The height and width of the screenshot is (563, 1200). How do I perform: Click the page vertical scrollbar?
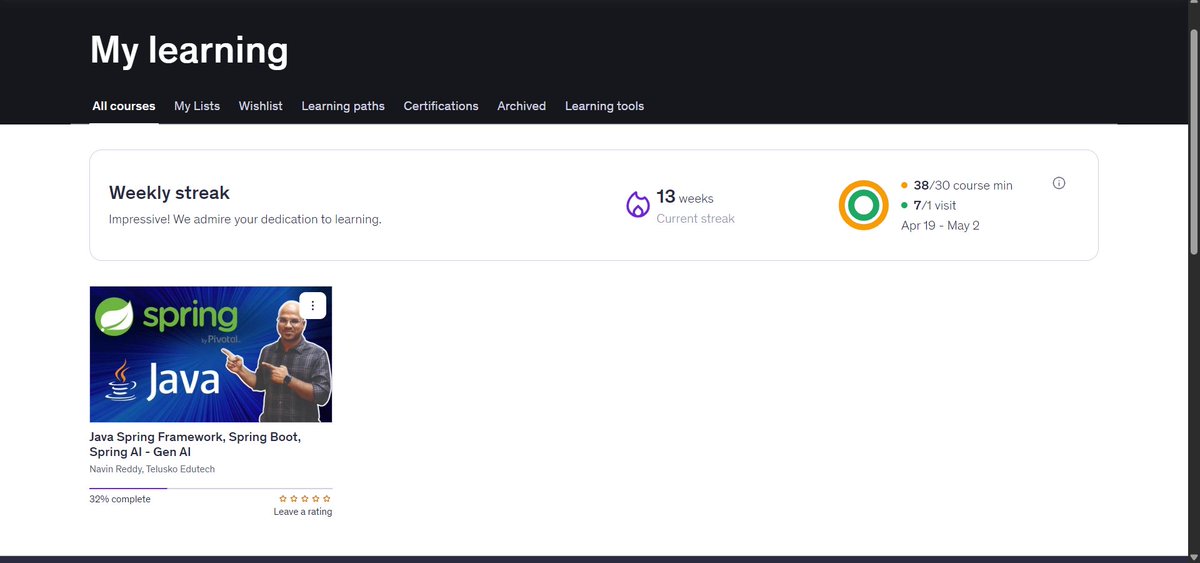coord(1193,140)
